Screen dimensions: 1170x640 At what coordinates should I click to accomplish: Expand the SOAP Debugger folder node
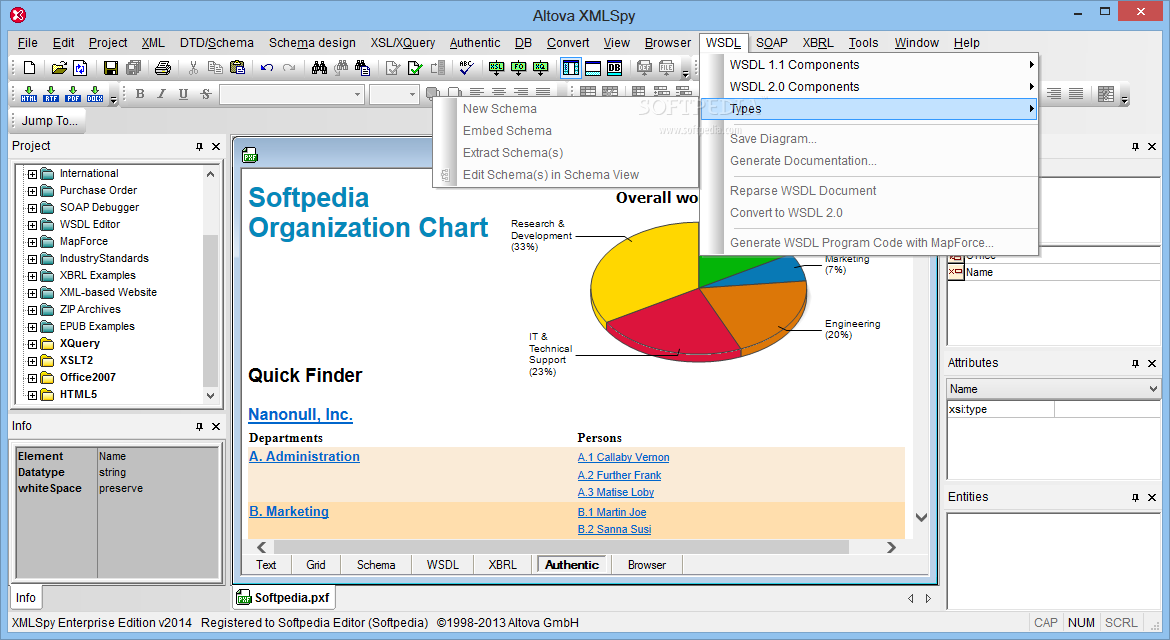(x=32, y=208)
